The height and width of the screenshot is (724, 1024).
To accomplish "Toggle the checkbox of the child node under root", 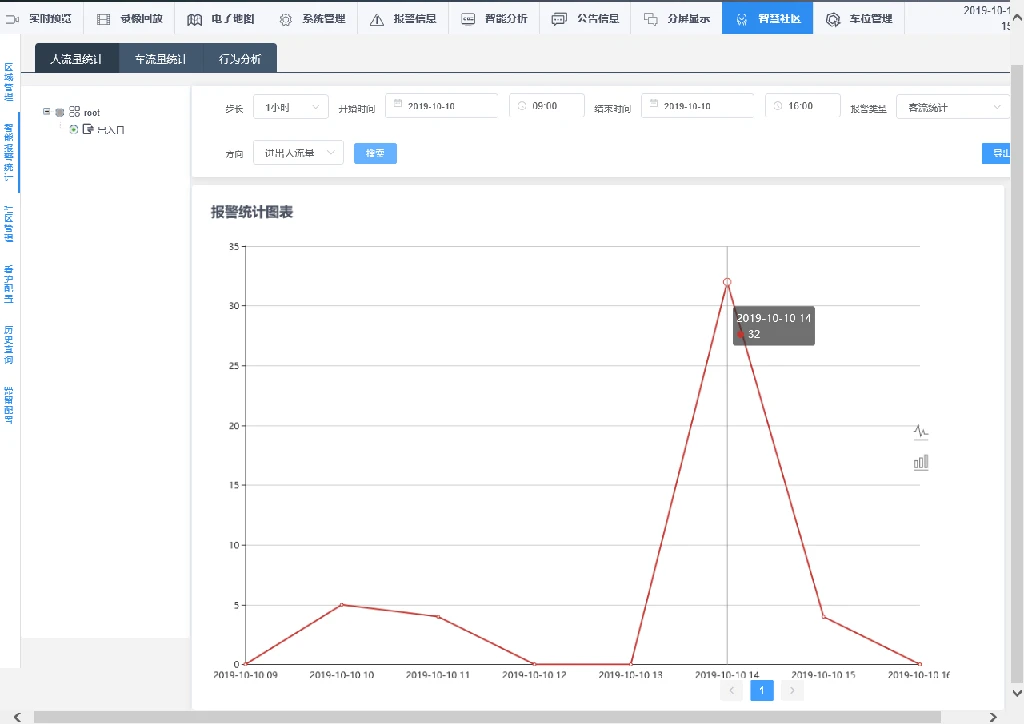I will point(74,129).
